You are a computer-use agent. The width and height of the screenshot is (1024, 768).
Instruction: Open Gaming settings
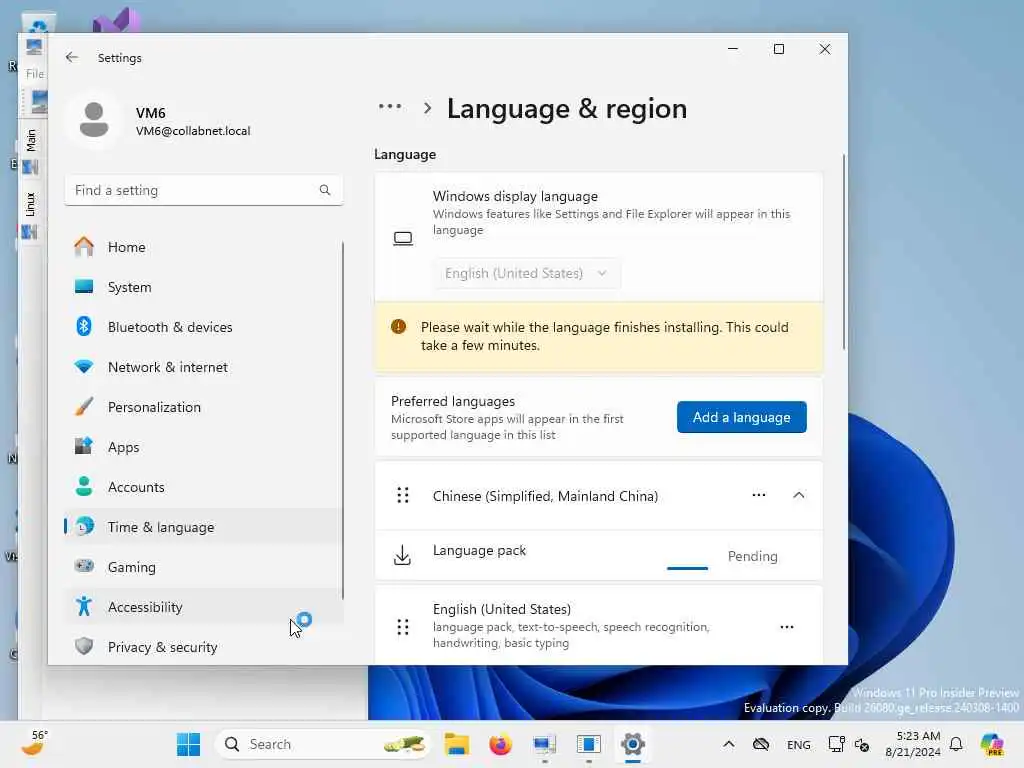(204, 567)
